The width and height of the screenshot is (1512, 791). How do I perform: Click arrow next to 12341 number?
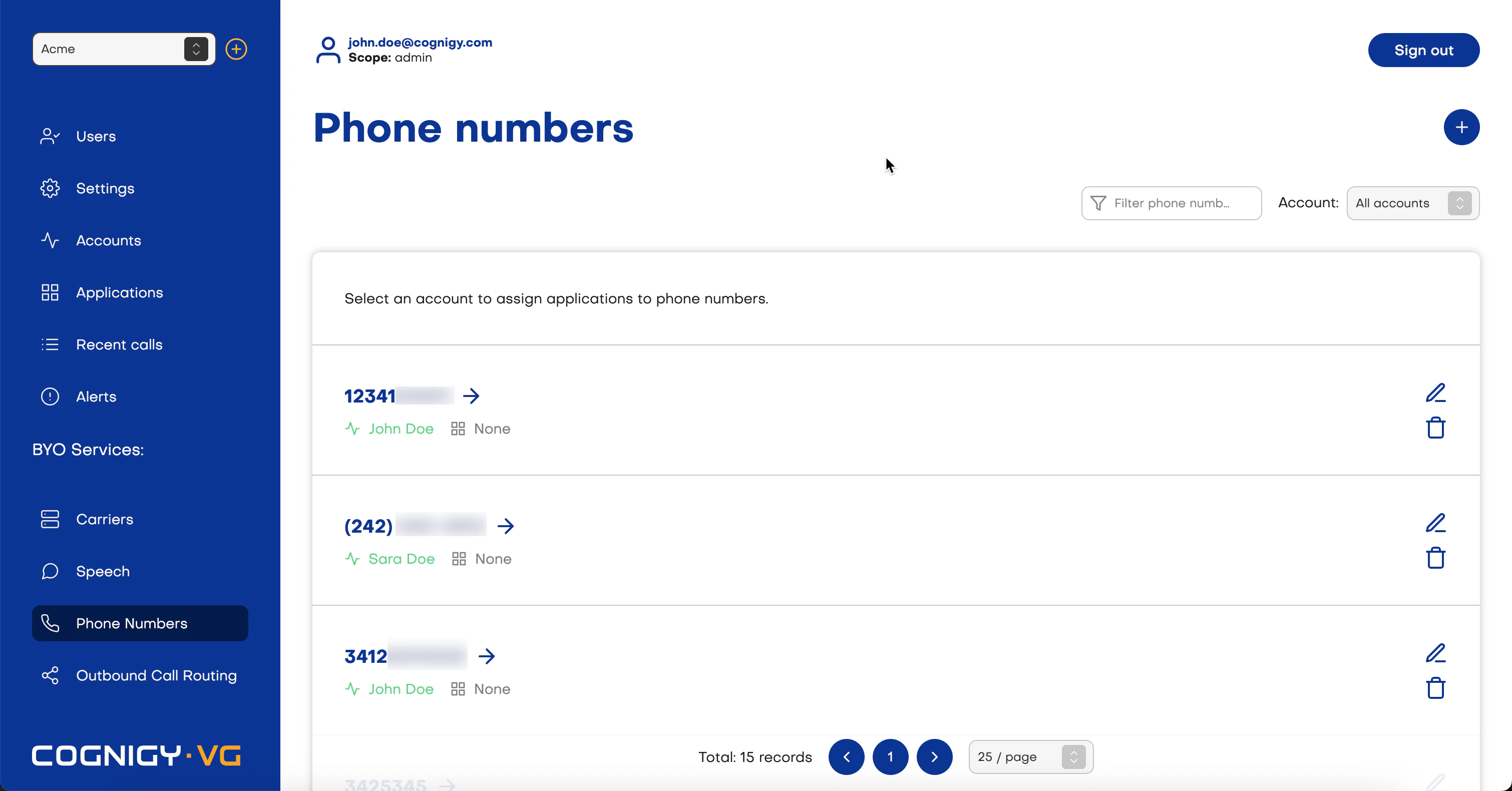[471, 396]
